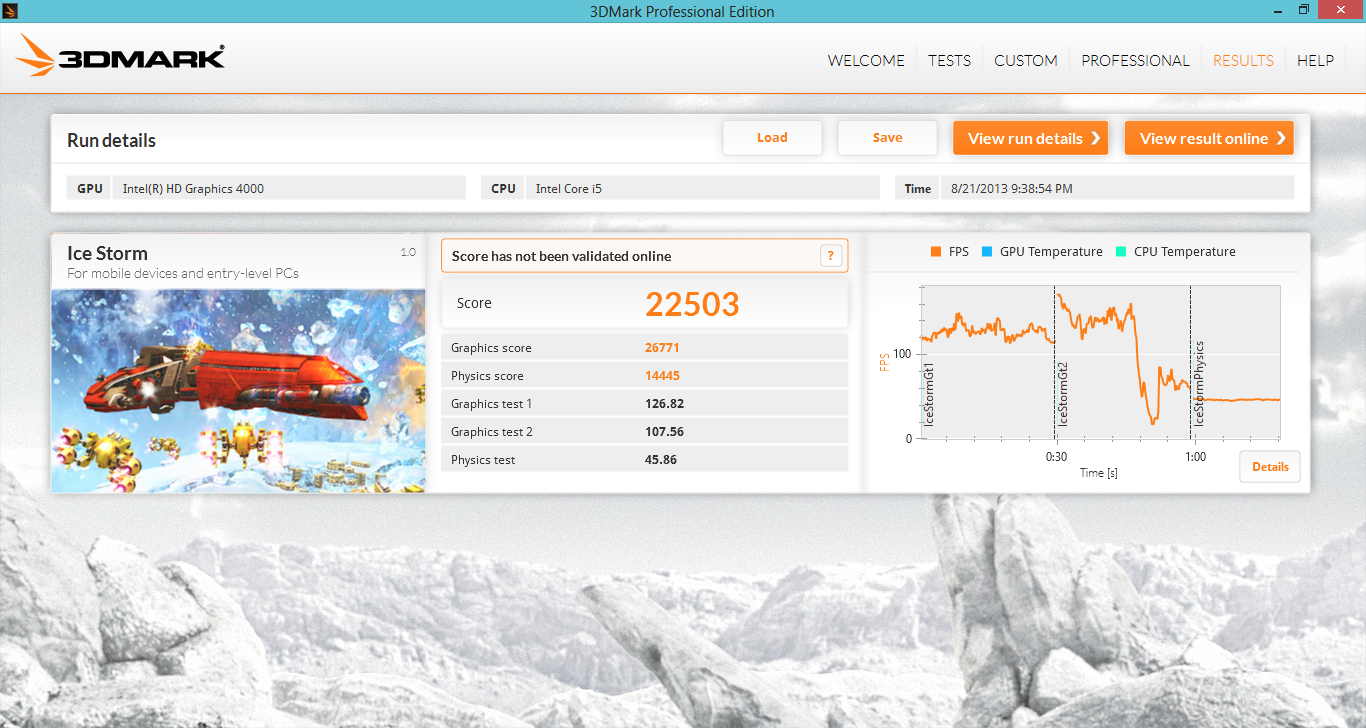Click the Time field 8/21/2013 9:38:54 PM
The height and width of the screenshot is (728, 1366).
point(1118,188)
